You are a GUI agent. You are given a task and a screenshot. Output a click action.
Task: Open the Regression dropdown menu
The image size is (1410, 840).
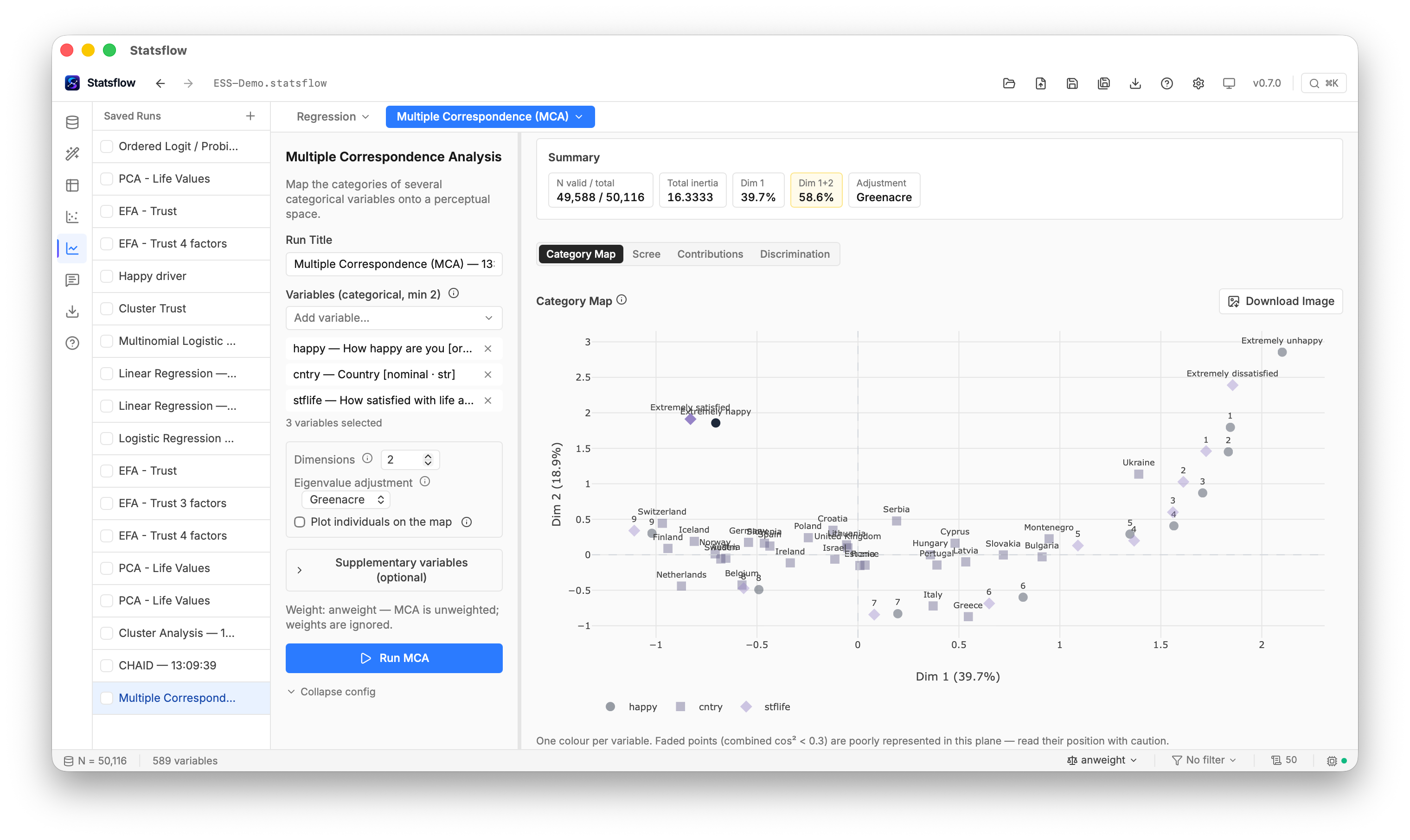[333, 117]
